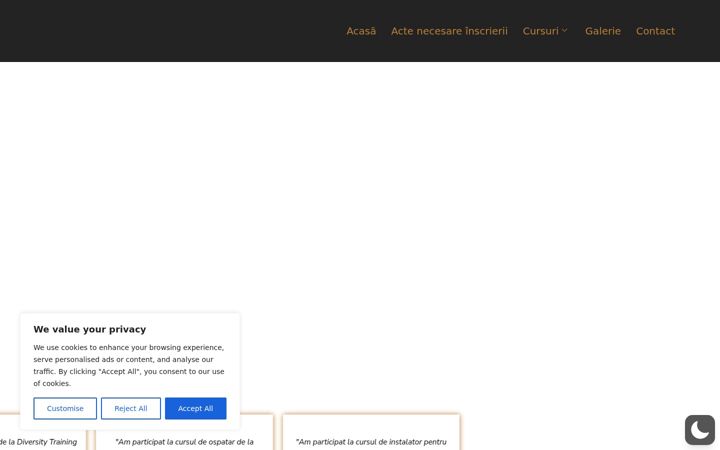Accept all cookies
The image size is (720, 450).
[x=196, y=408]
